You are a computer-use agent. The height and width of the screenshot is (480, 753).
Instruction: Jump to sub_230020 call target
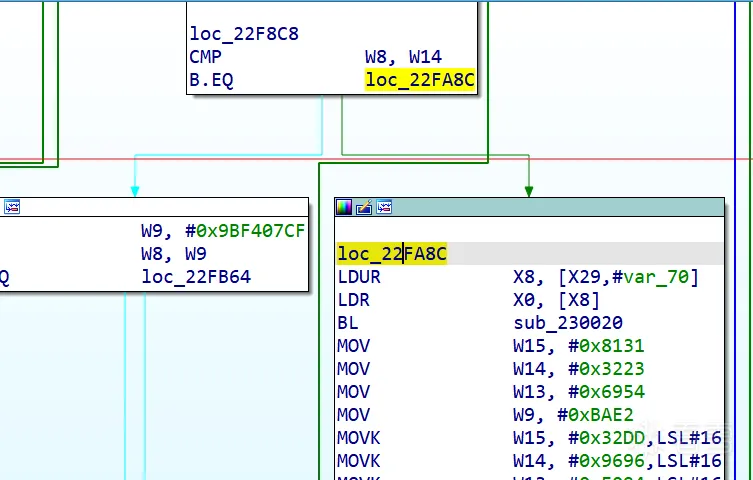point(568,323)
